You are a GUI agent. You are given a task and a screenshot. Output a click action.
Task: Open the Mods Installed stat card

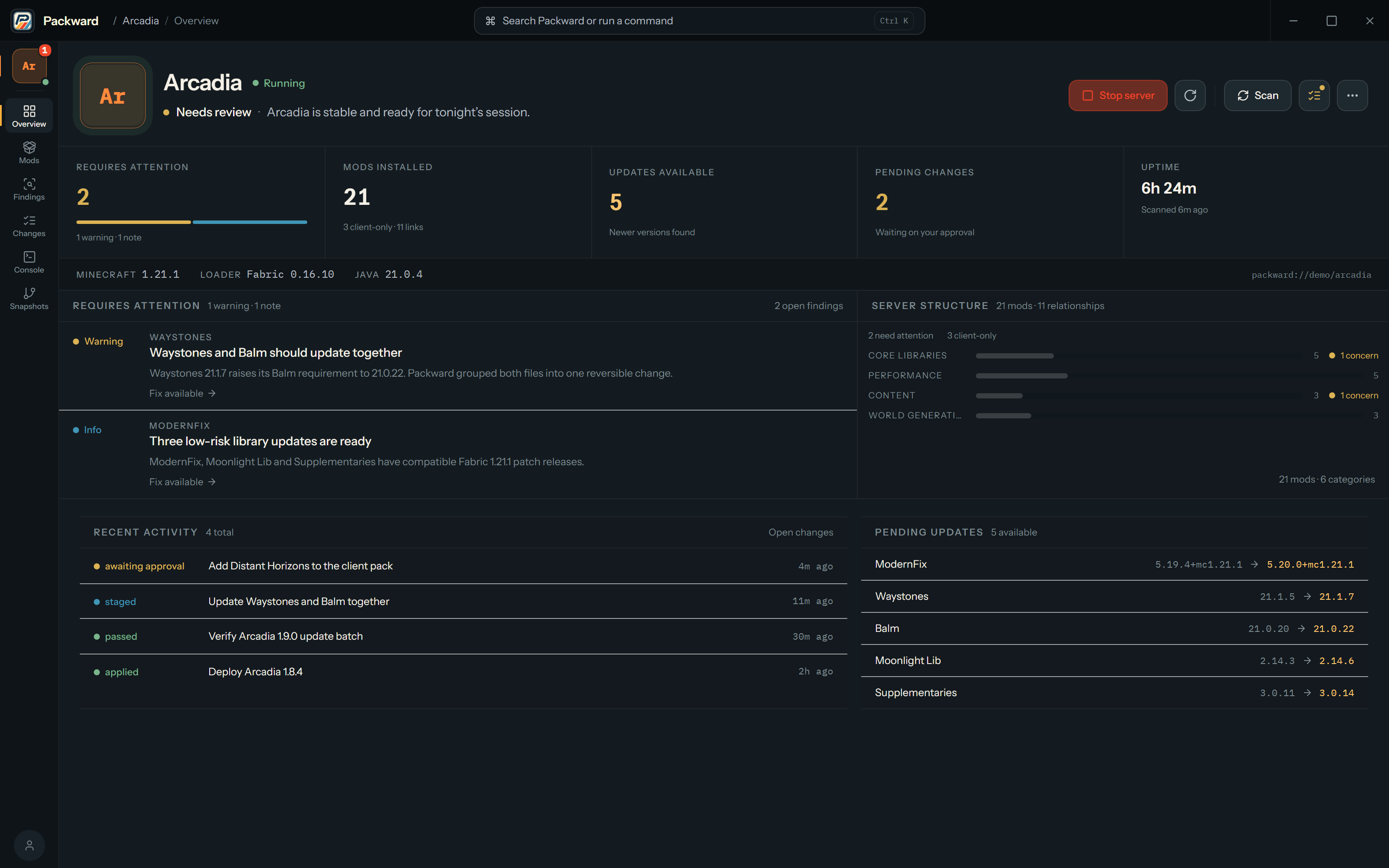pos(458,202)
